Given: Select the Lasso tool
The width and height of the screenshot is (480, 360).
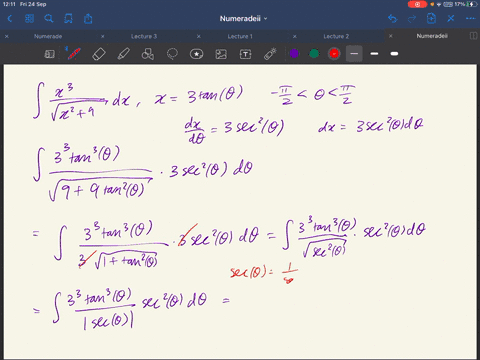Looking at the screenshot, I should [172, 54].
